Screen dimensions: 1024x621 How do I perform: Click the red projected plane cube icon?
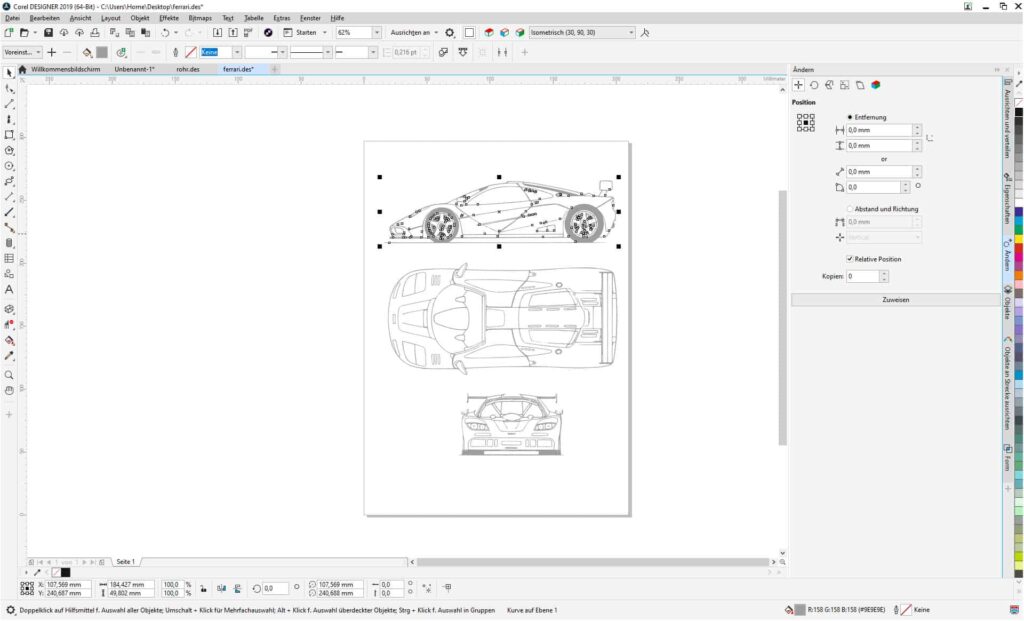click(x=488, y=32)
